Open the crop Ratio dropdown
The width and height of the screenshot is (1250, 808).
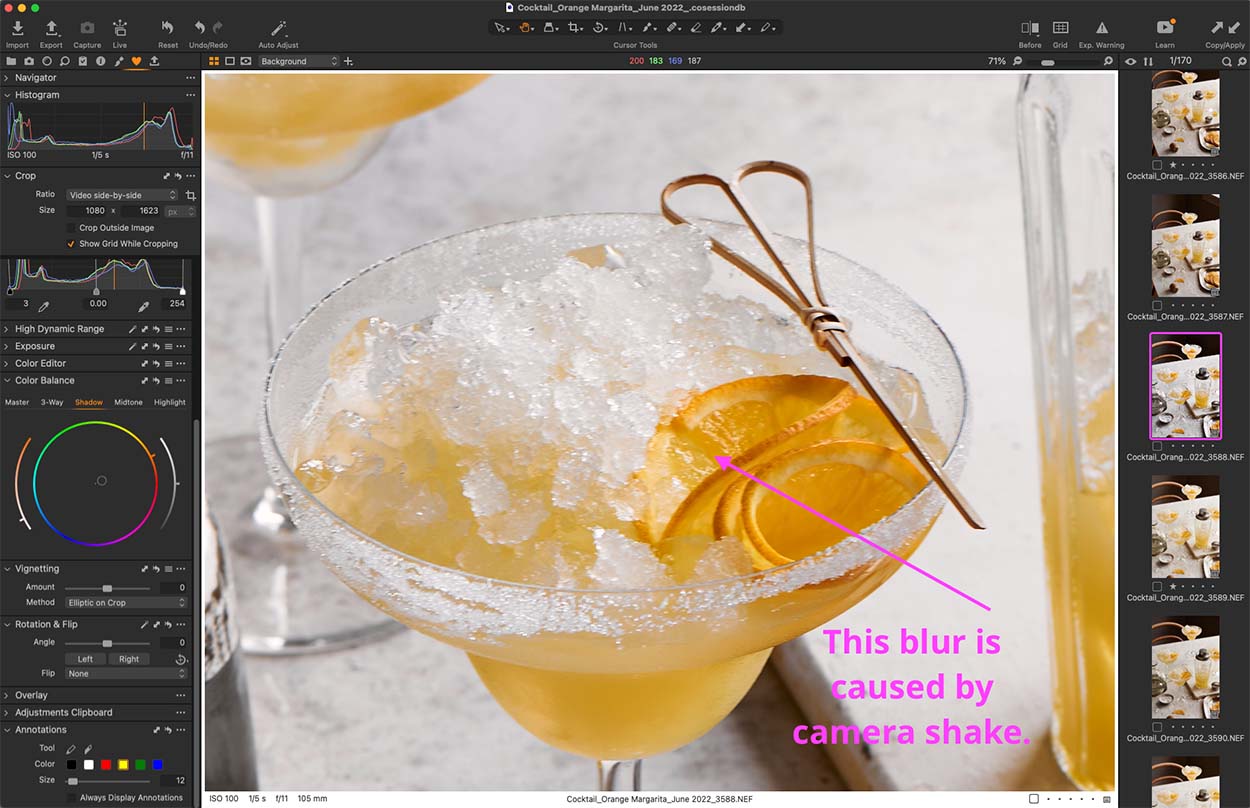(121, 195)
